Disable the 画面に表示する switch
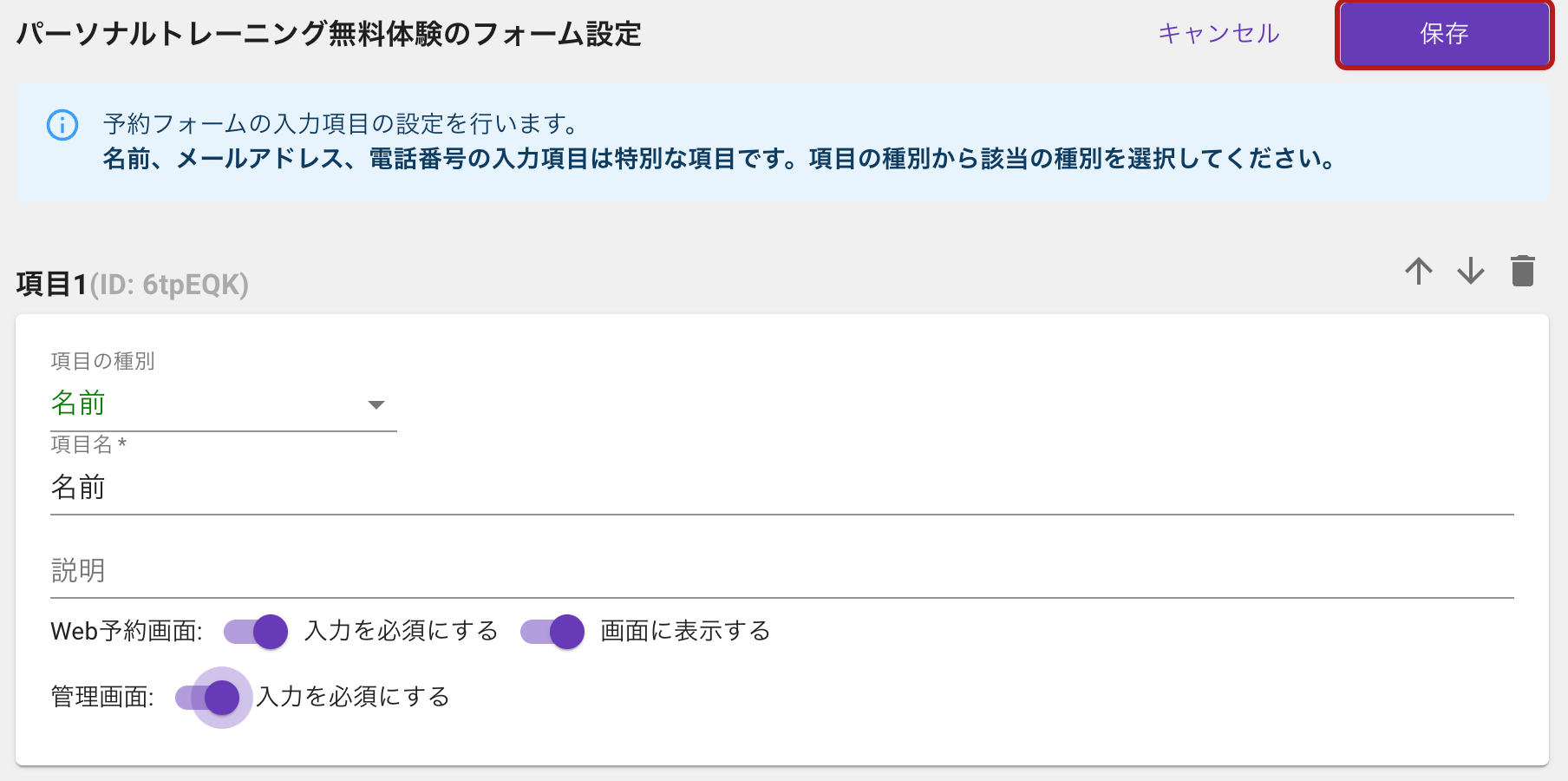 (552, 632)
